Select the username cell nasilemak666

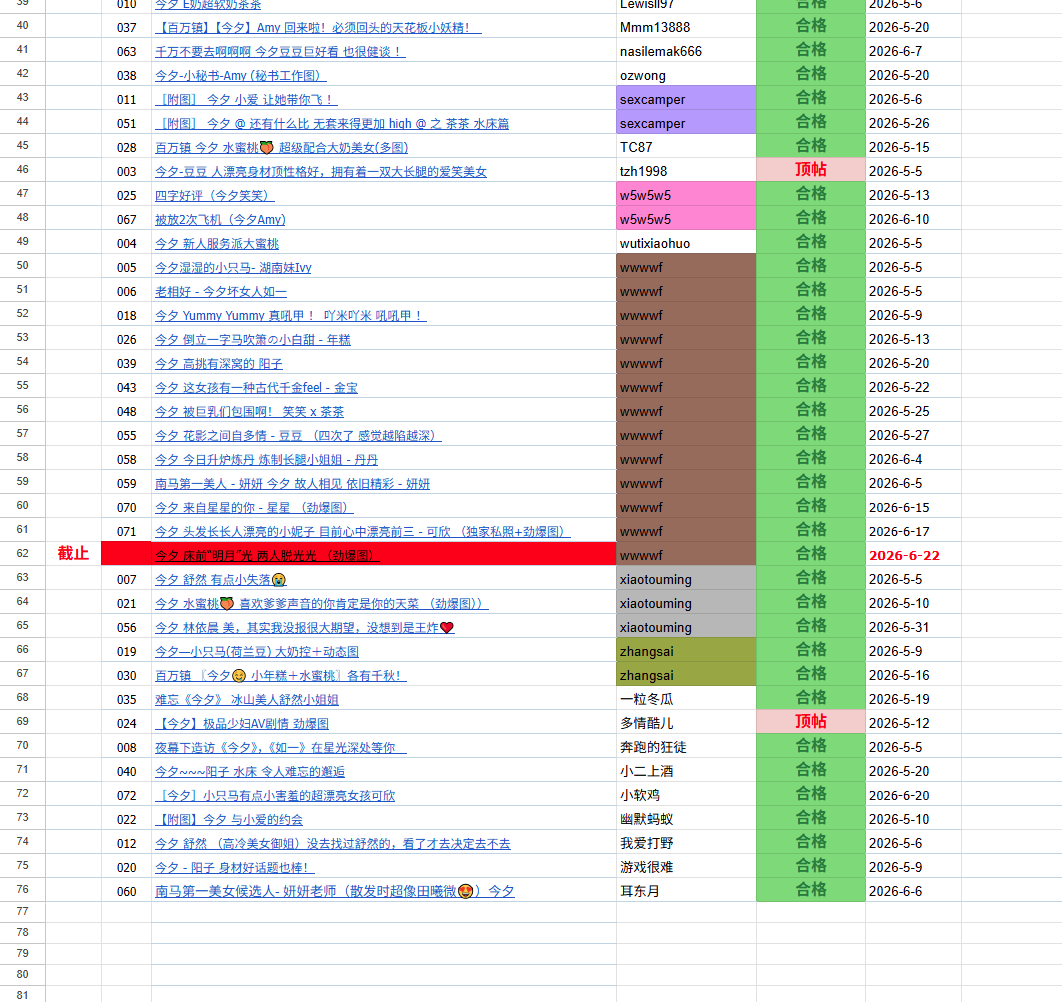[686, 51]
